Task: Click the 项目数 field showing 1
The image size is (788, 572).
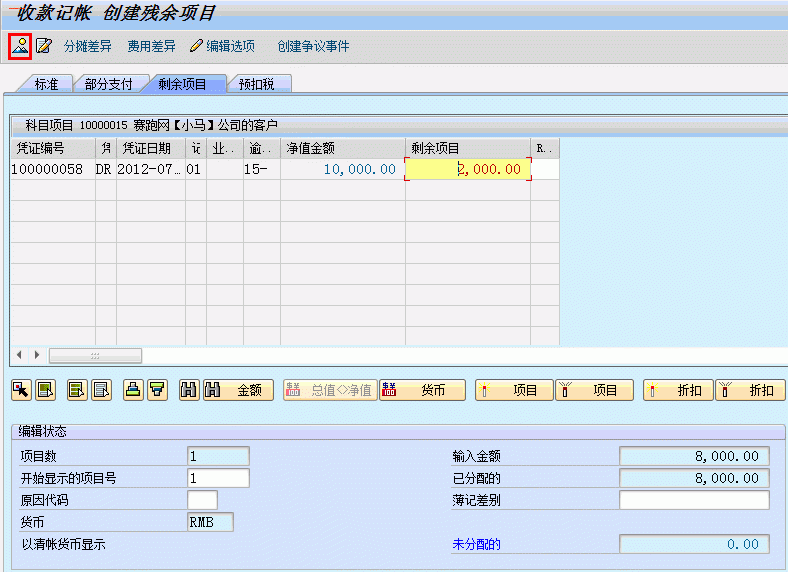Action: tap(218, 456)
